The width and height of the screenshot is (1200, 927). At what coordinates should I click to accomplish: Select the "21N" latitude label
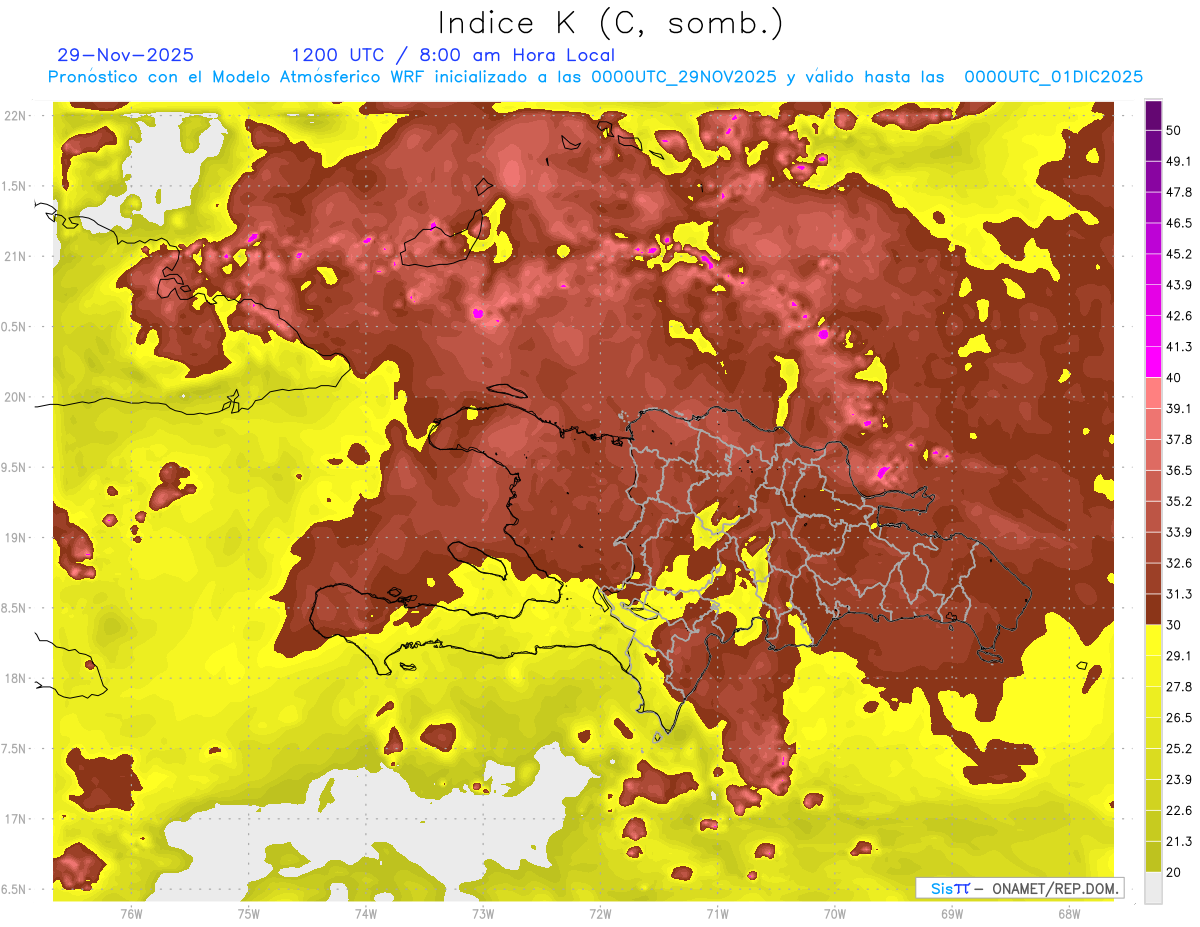tap(15, 256)
